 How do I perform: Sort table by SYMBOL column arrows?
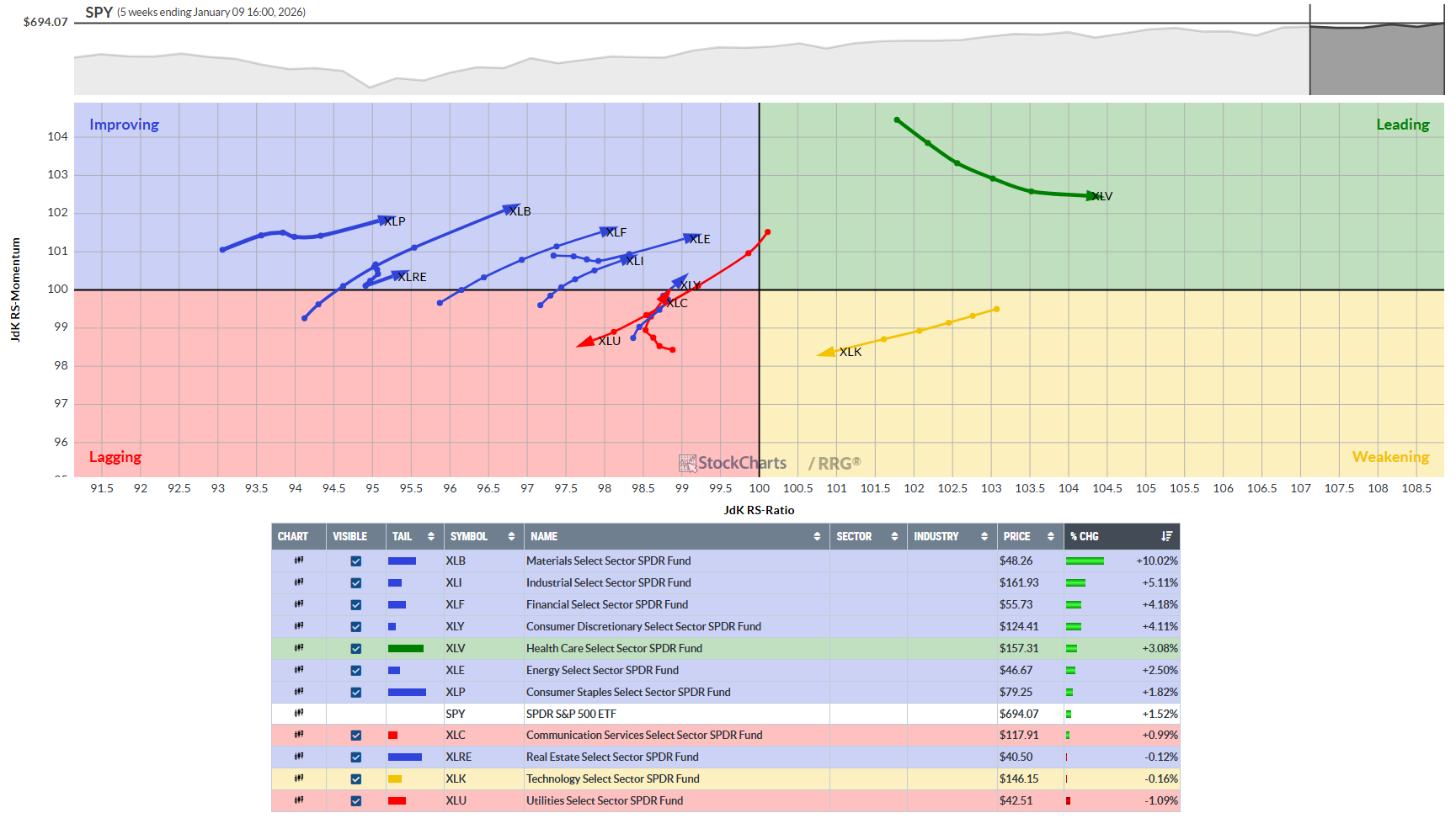click(511, 536)
